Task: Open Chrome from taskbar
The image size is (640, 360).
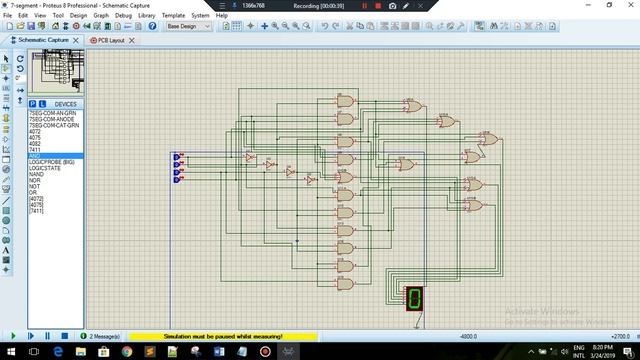Action: (x=127, y=351)
